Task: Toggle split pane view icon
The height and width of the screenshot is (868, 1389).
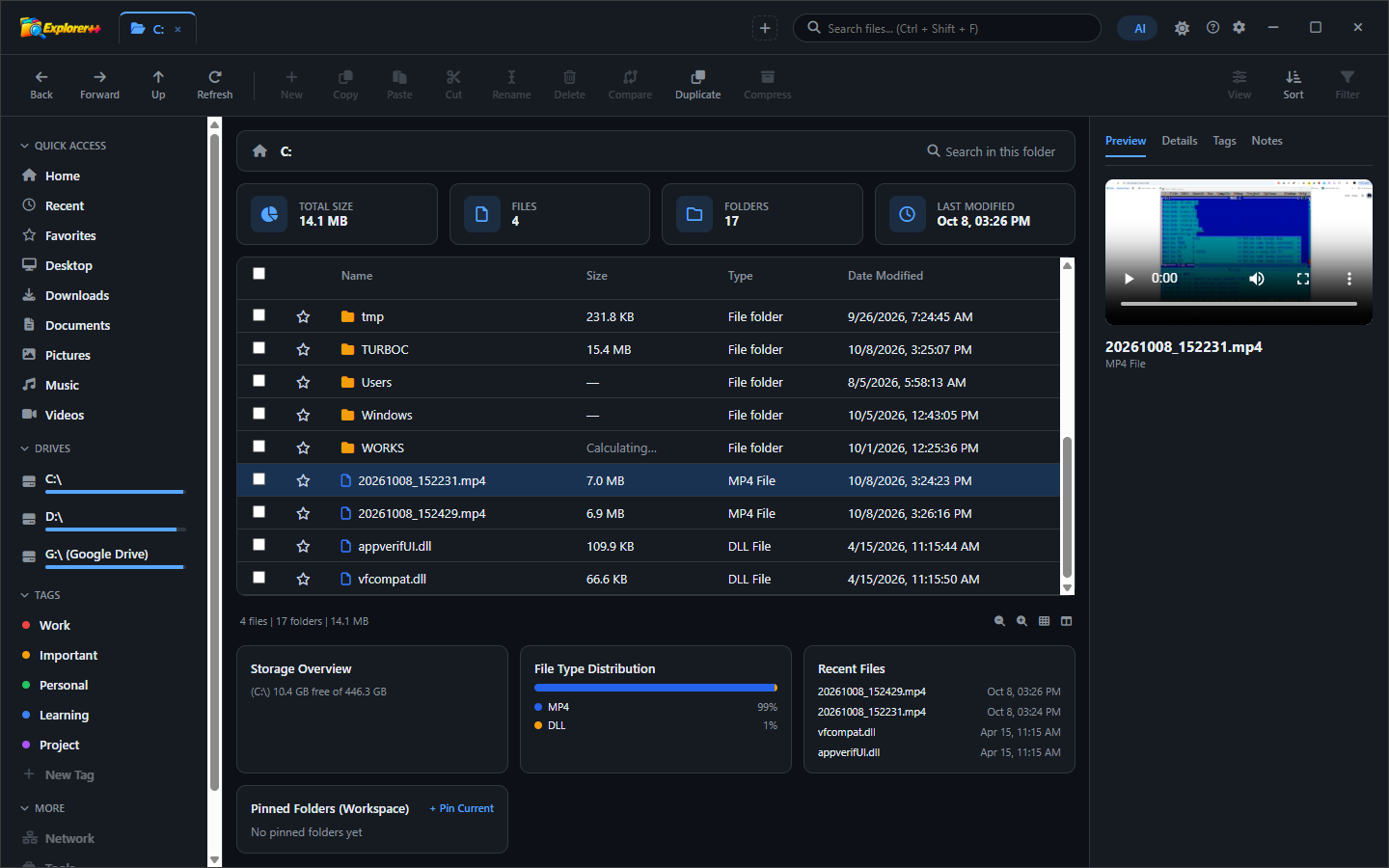Action: [1066, 621]
